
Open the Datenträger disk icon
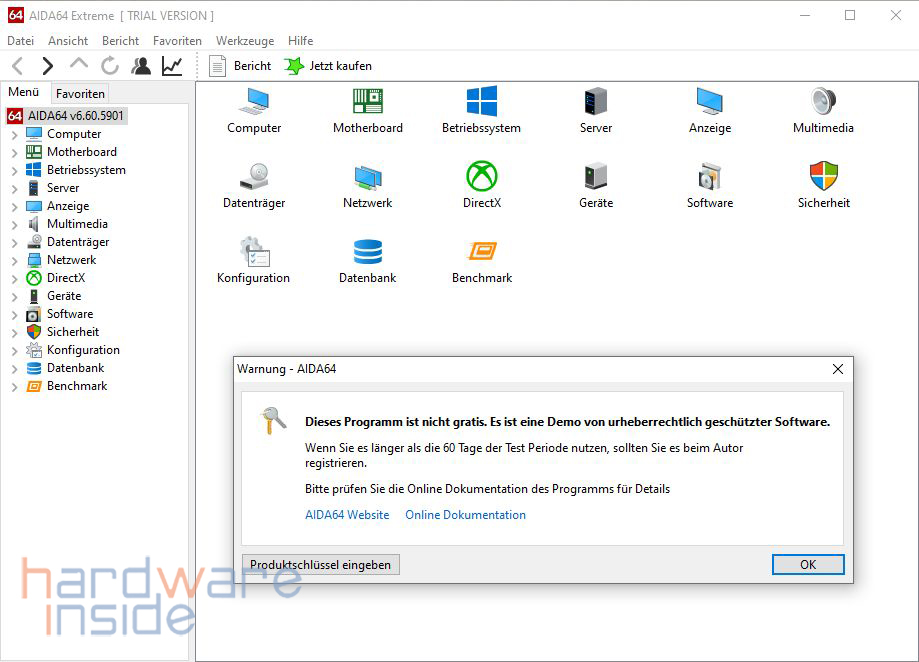[x=253, y=177]
